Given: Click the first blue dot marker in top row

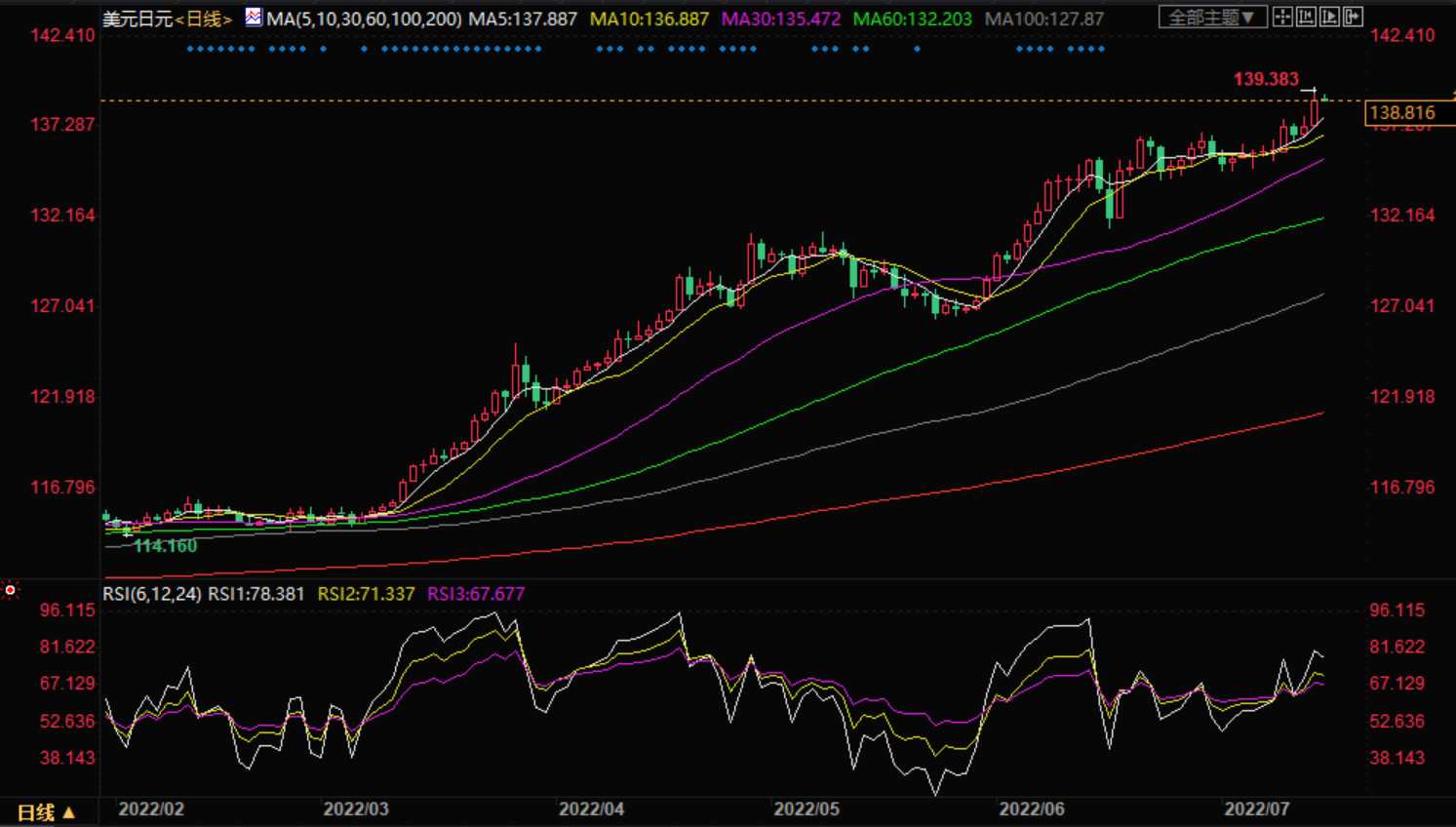Looking at the screenshot, I should pos(189,49).
